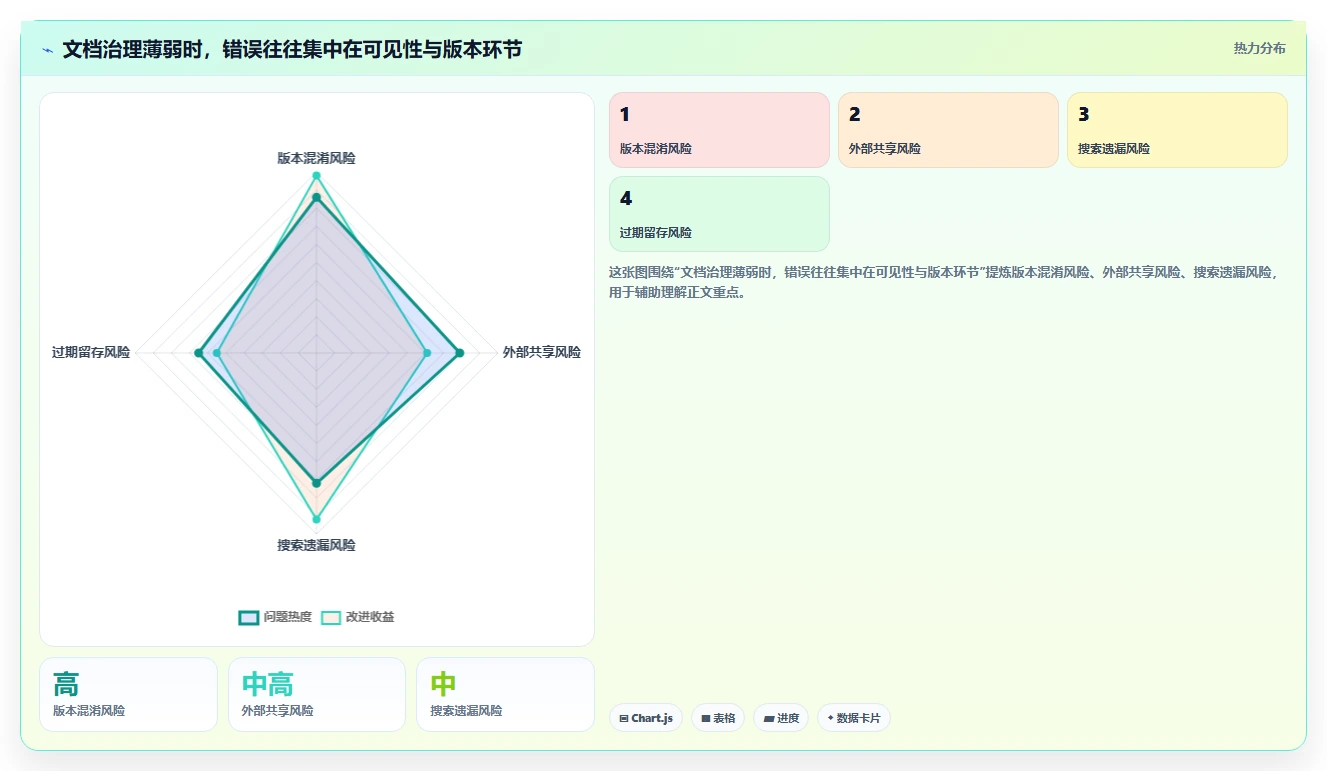Click the 中高 外部共享风险 stat card
Image resolution: width=1327 pixels, height=771 pixels.
point(317,695)
